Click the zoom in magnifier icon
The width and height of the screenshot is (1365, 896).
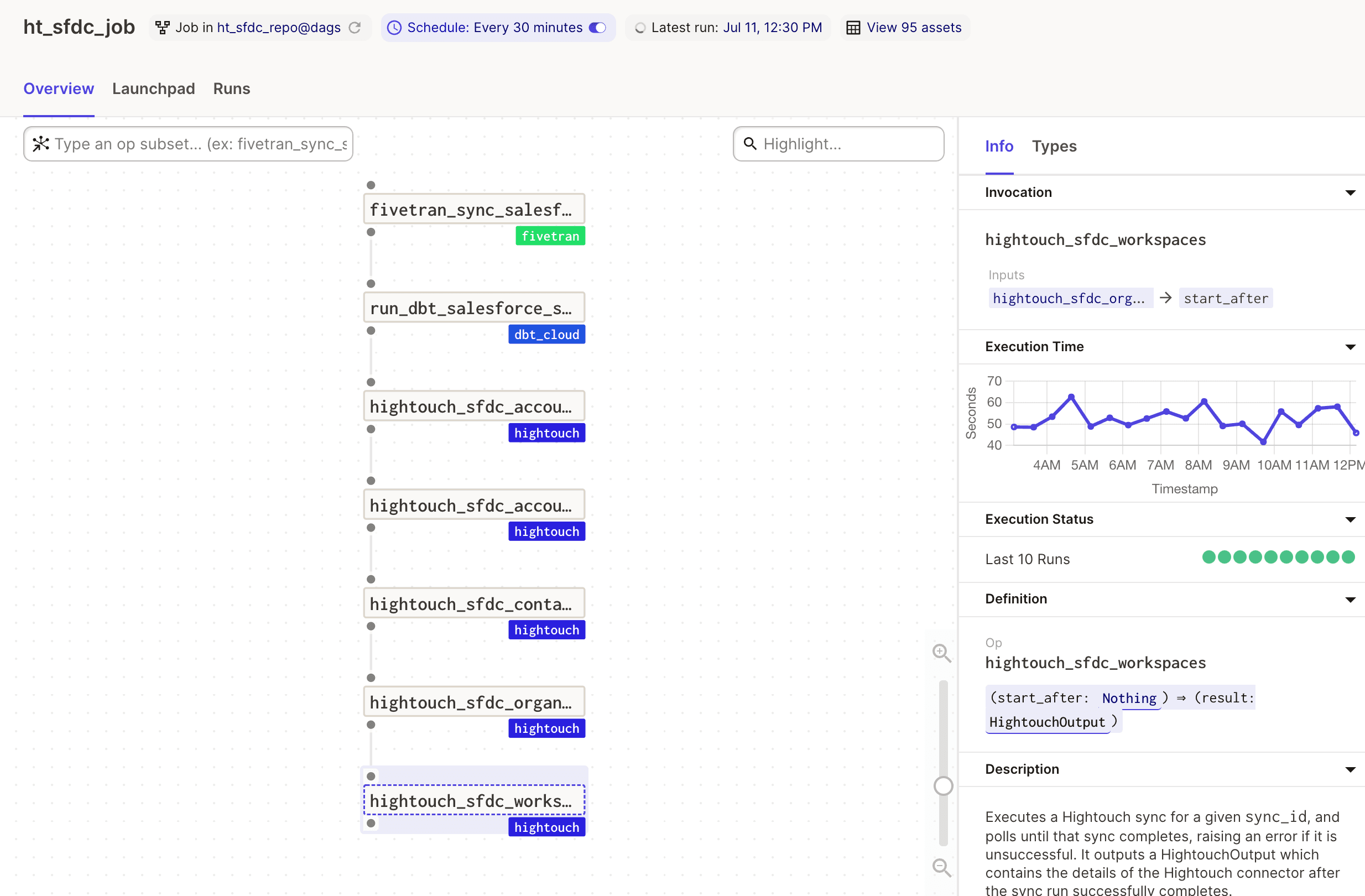[x=941, y=653]
